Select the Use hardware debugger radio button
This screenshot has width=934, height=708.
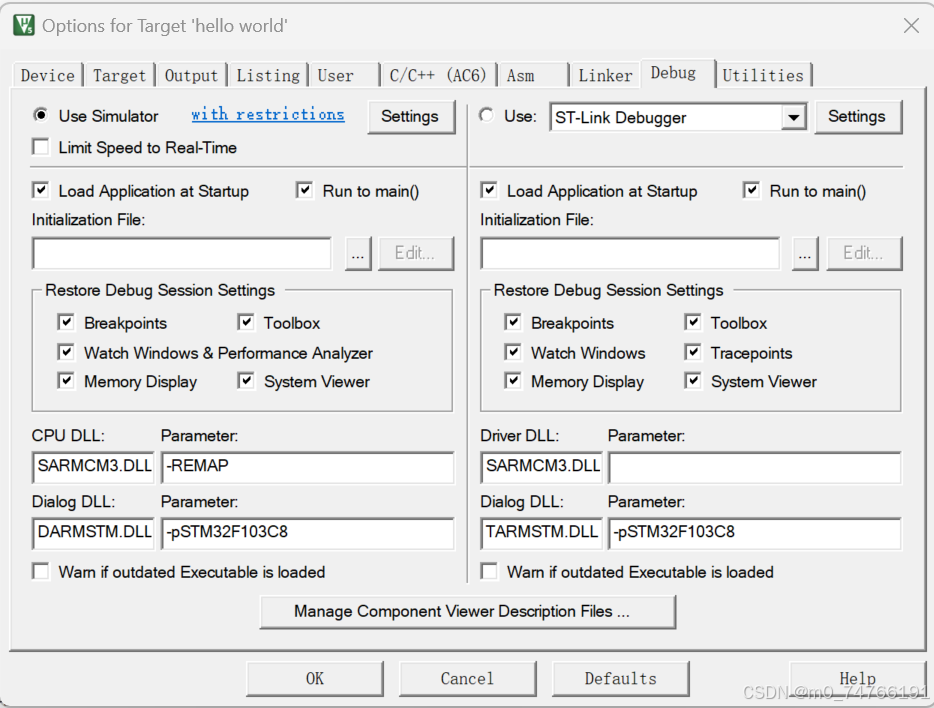click(486, 115)
